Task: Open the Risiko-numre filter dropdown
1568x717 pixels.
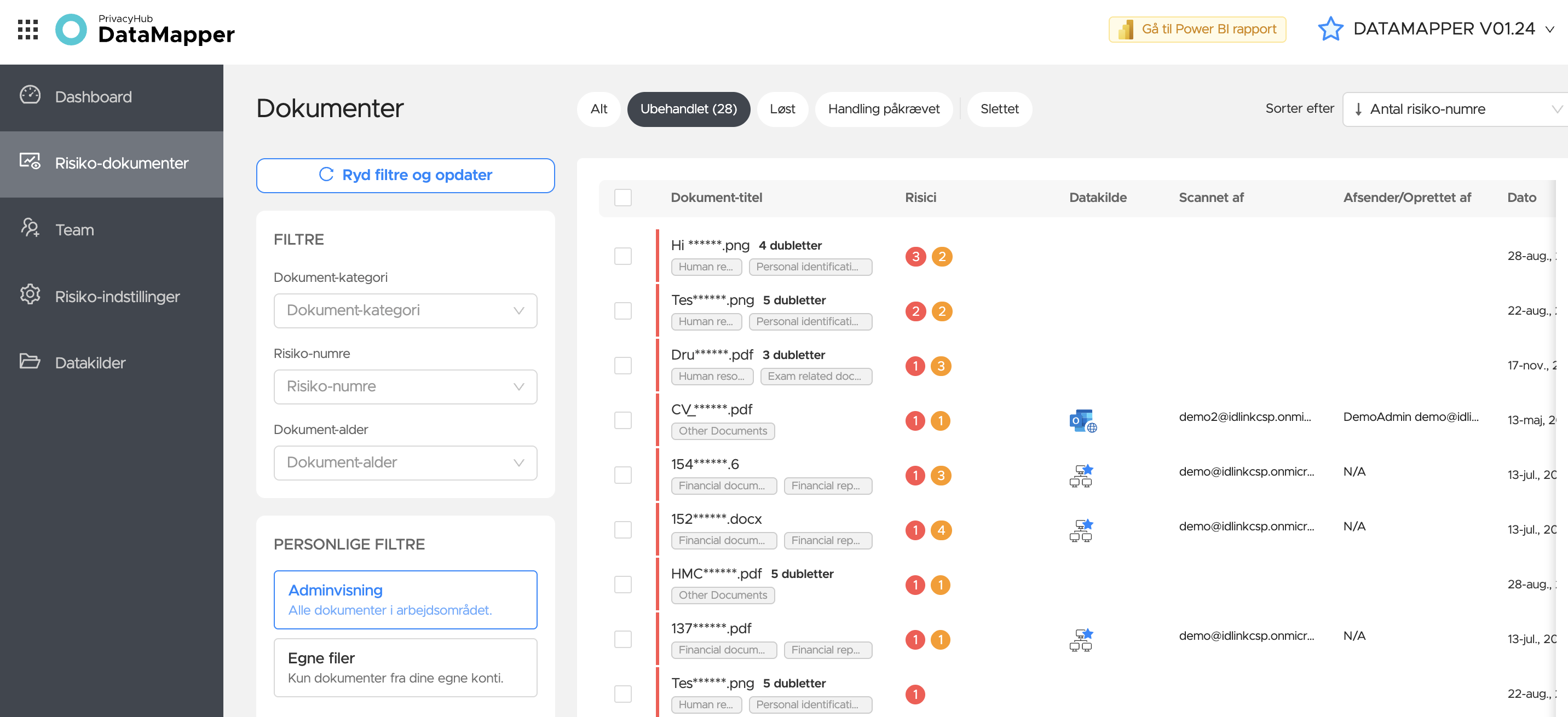Action: tap(405, 387)
